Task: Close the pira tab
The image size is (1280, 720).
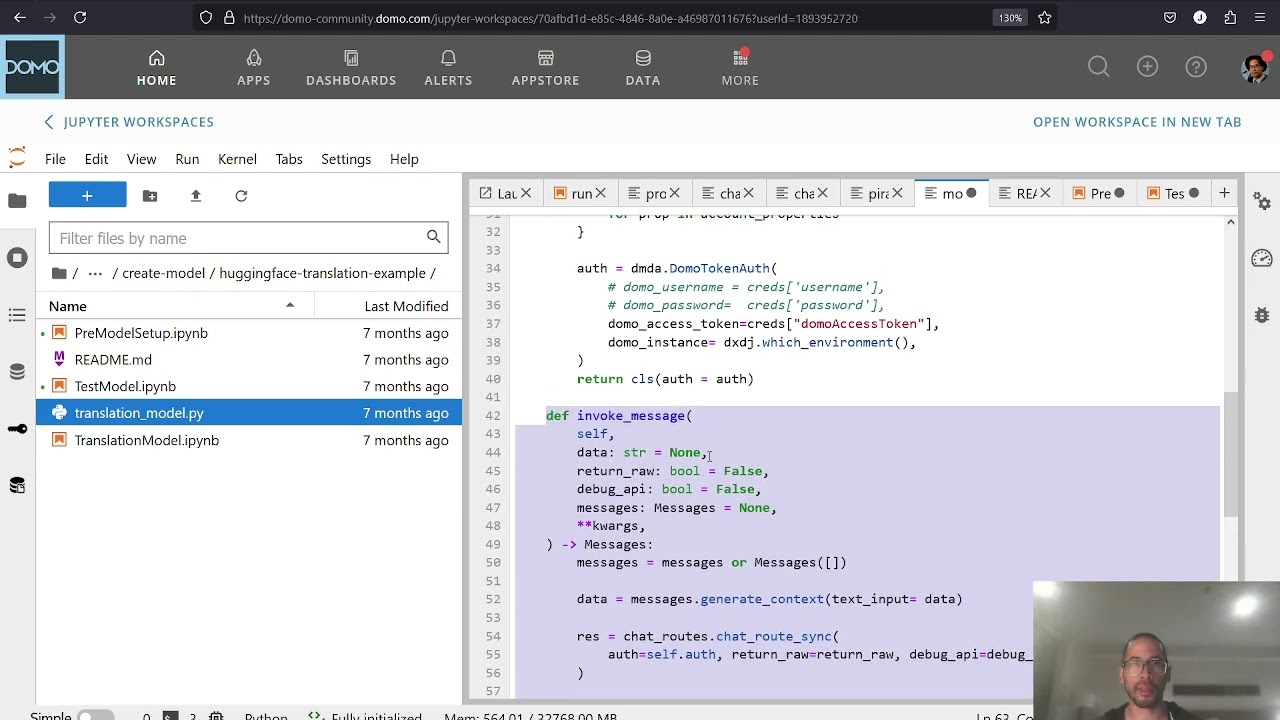Action: point(897,194)
